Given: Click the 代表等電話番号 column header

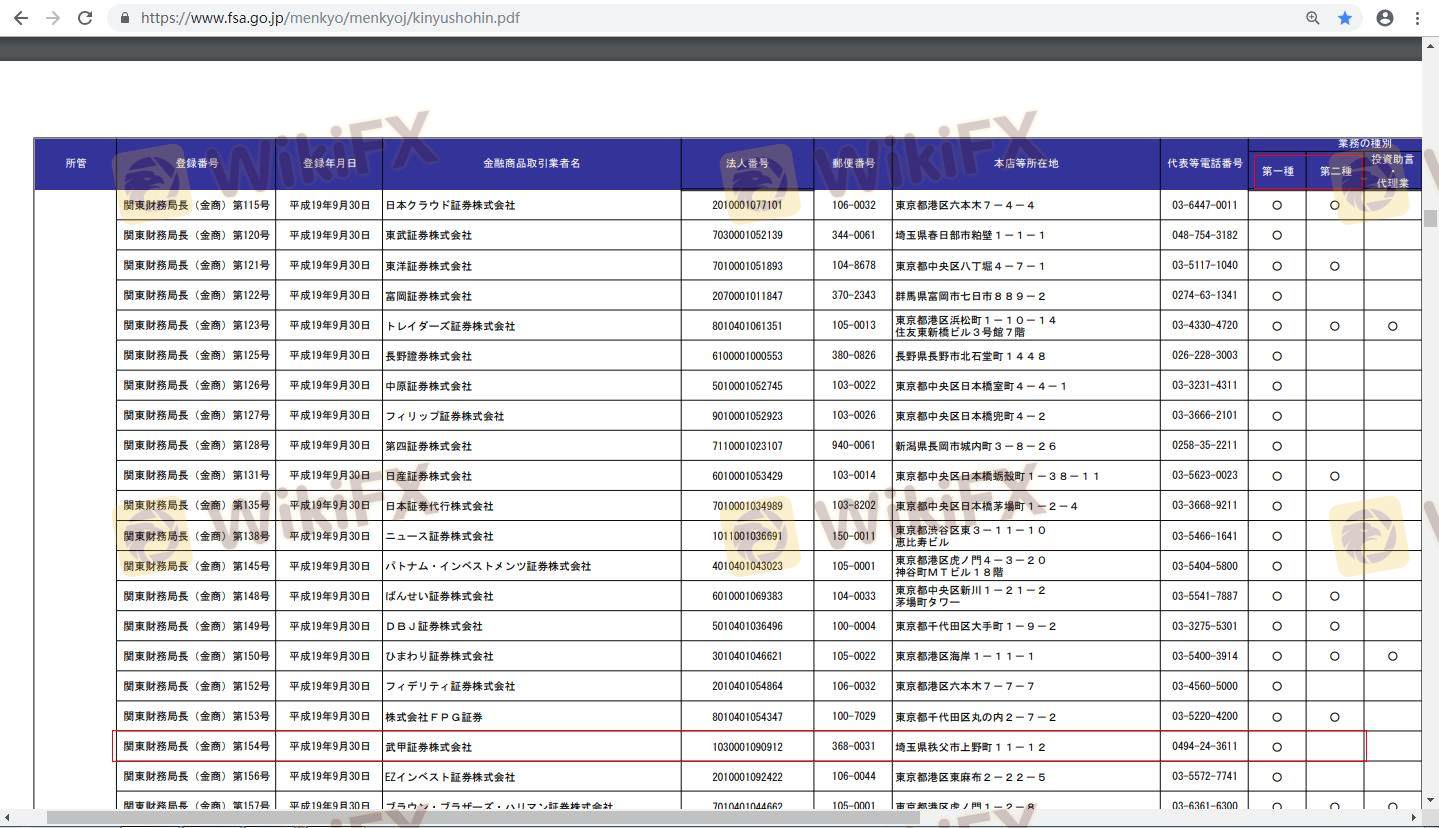Looking at the screenshot, I should 1205,163.
